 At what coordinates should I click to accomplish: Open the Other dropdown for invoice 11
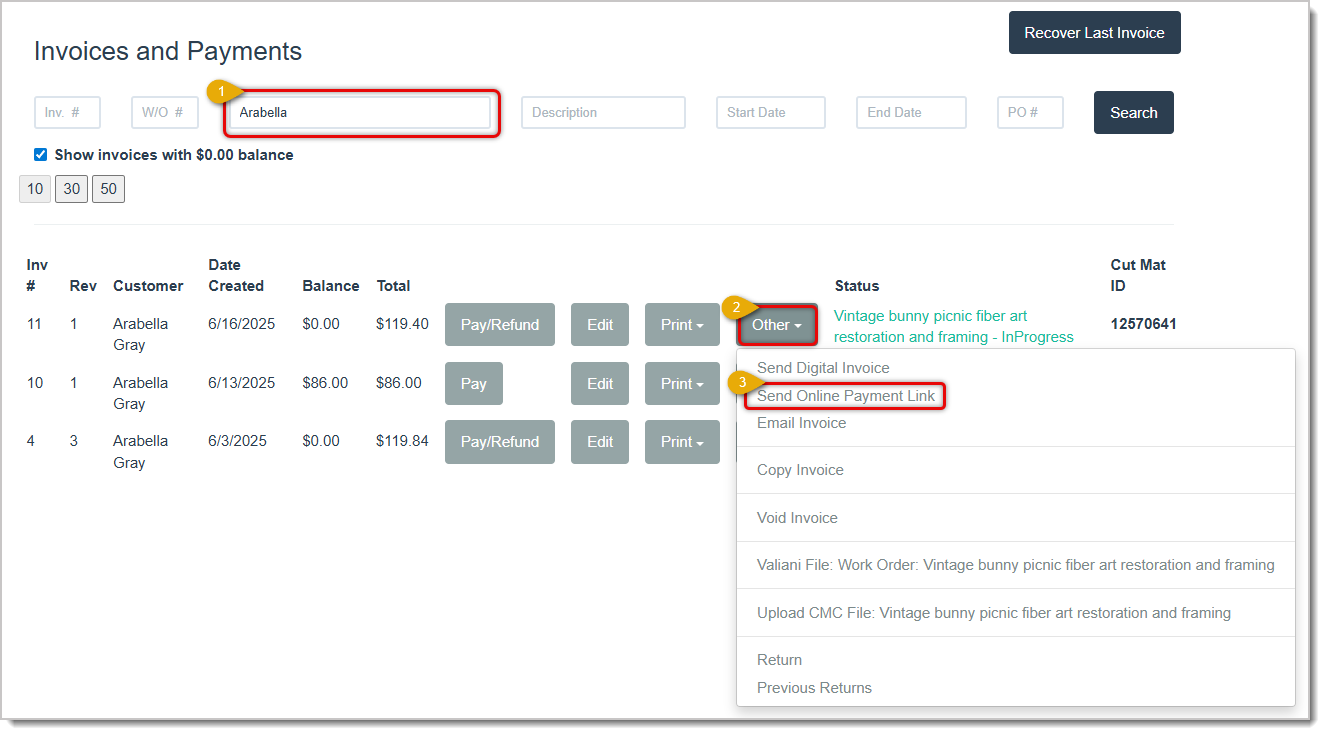(x=777, y=324)
